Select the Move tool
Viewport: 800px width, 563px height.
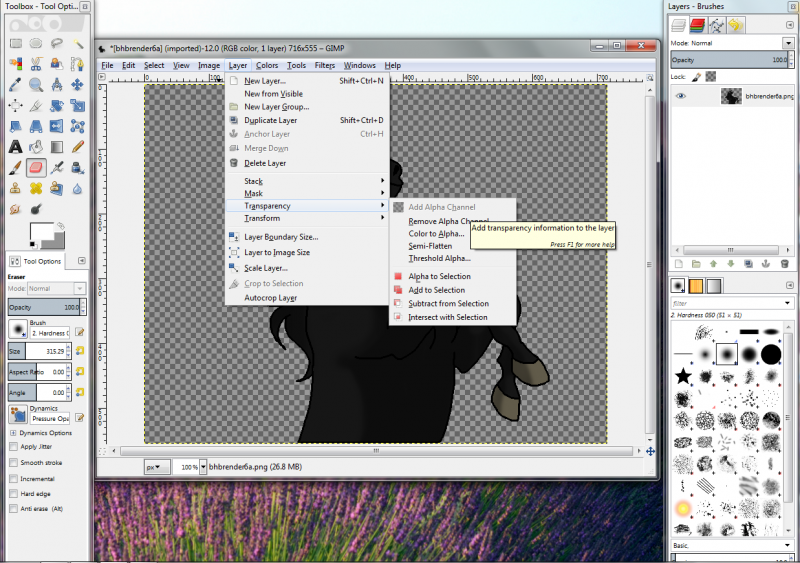coord(78,85)
